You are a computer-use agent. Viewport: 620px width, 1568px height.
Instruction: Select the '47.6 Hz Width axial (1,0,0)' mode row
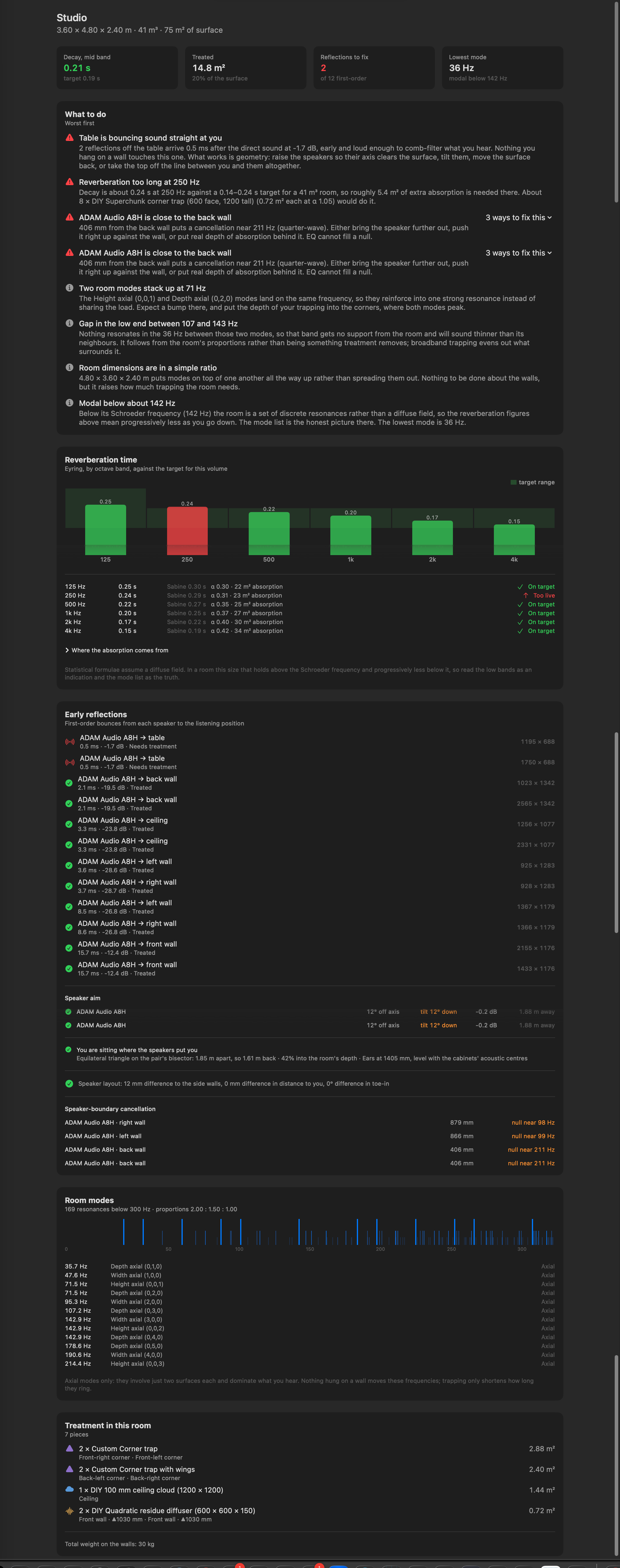point(310,1275)
